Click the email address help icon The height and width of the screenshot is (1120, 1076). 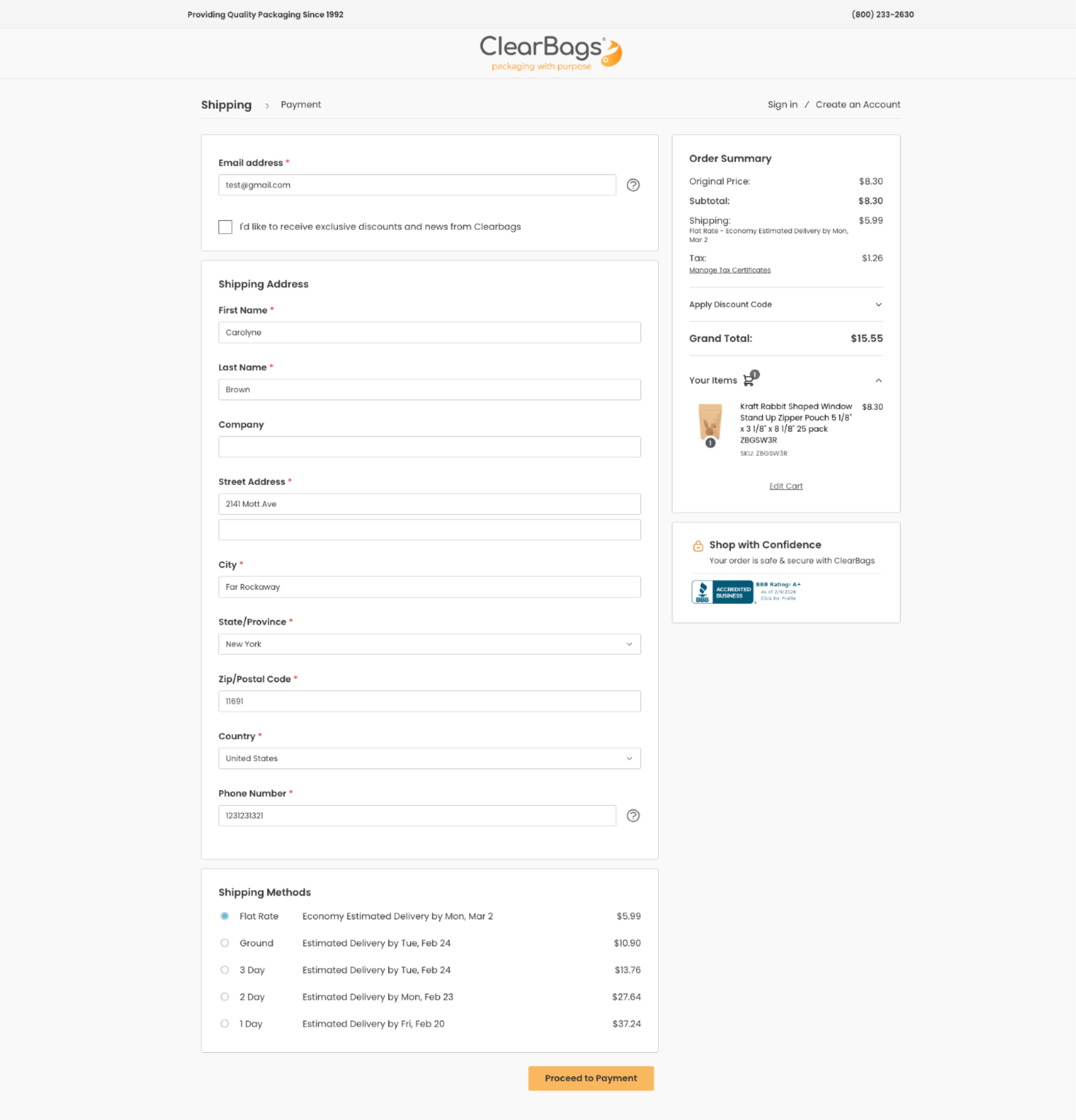coord(633,185)
